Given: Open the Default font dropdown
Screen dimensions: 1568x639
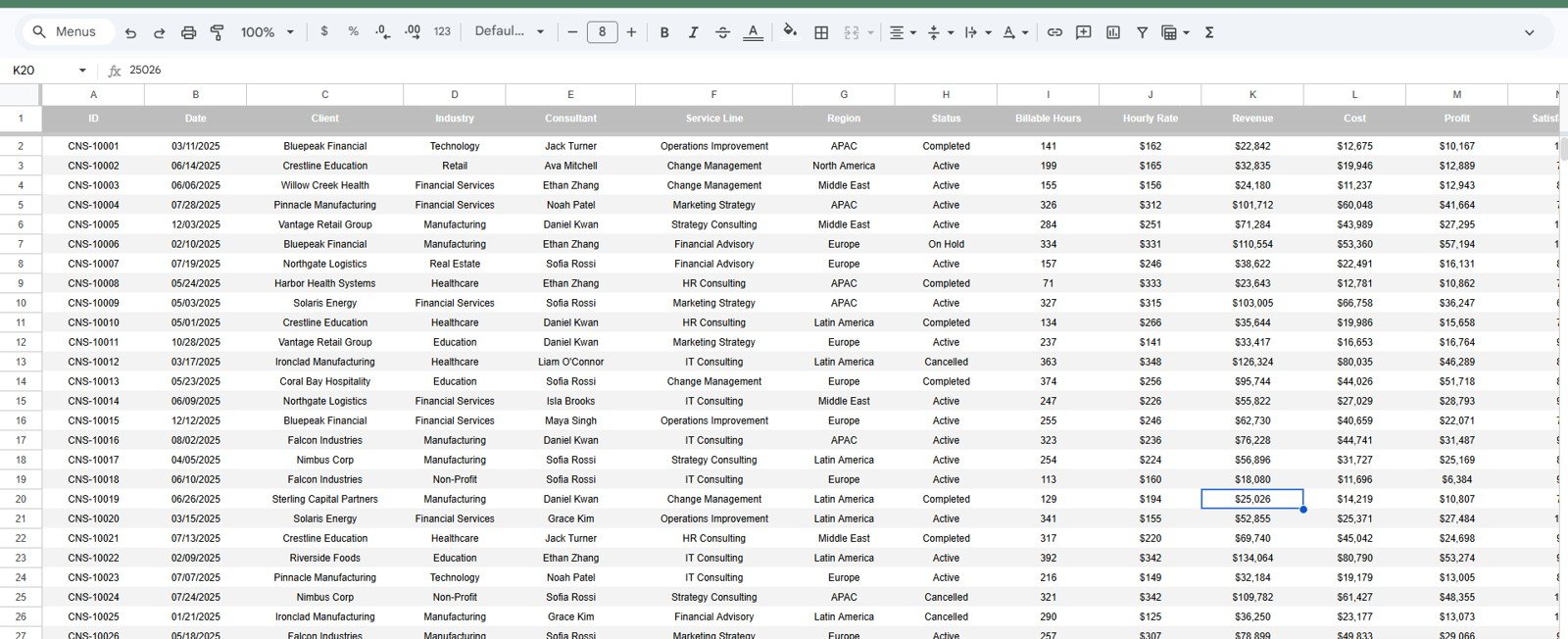Looking at the screenshot, I should [x=509, y=32].
